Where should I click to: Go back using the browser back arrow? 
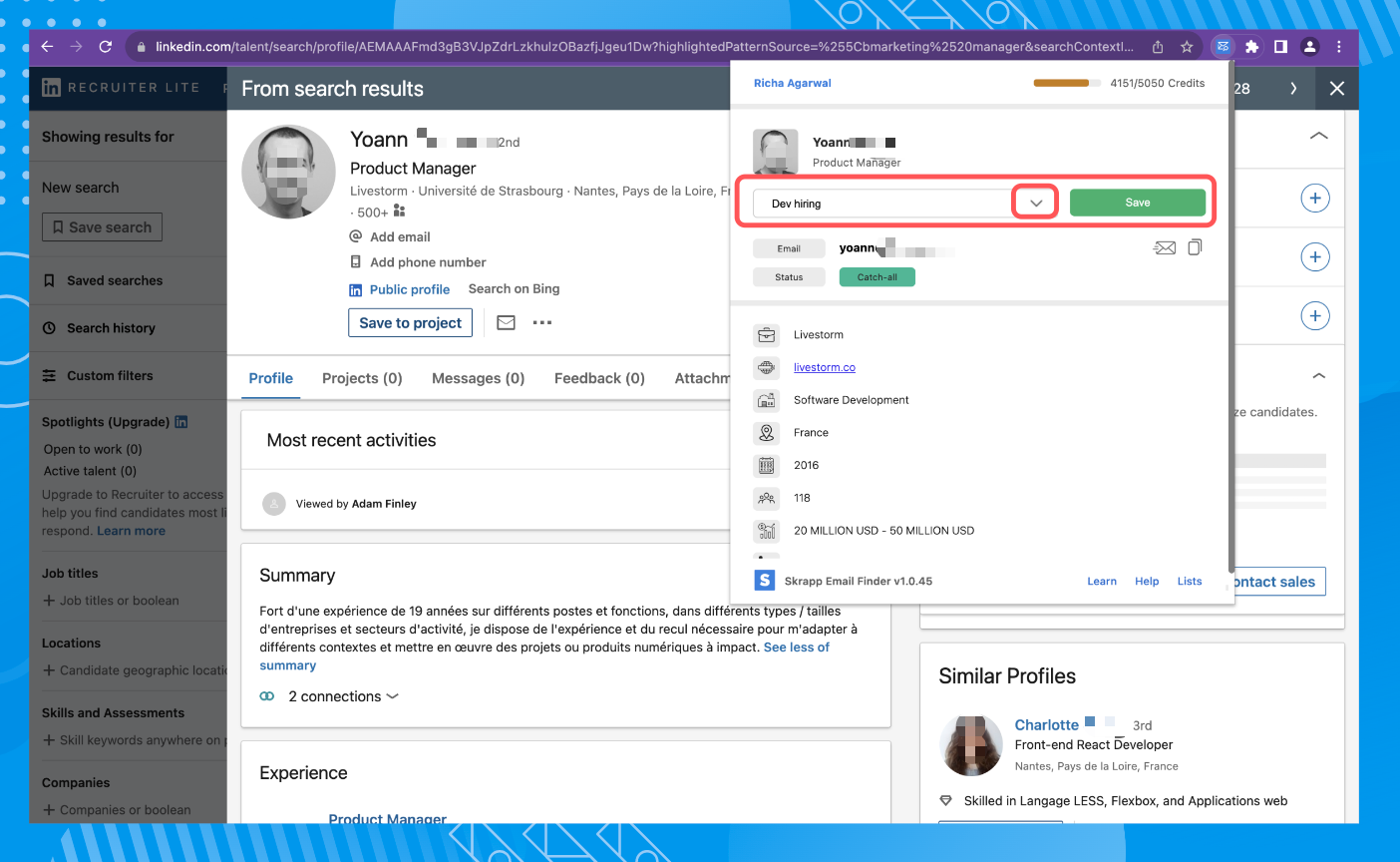click(x=47, y=47)
